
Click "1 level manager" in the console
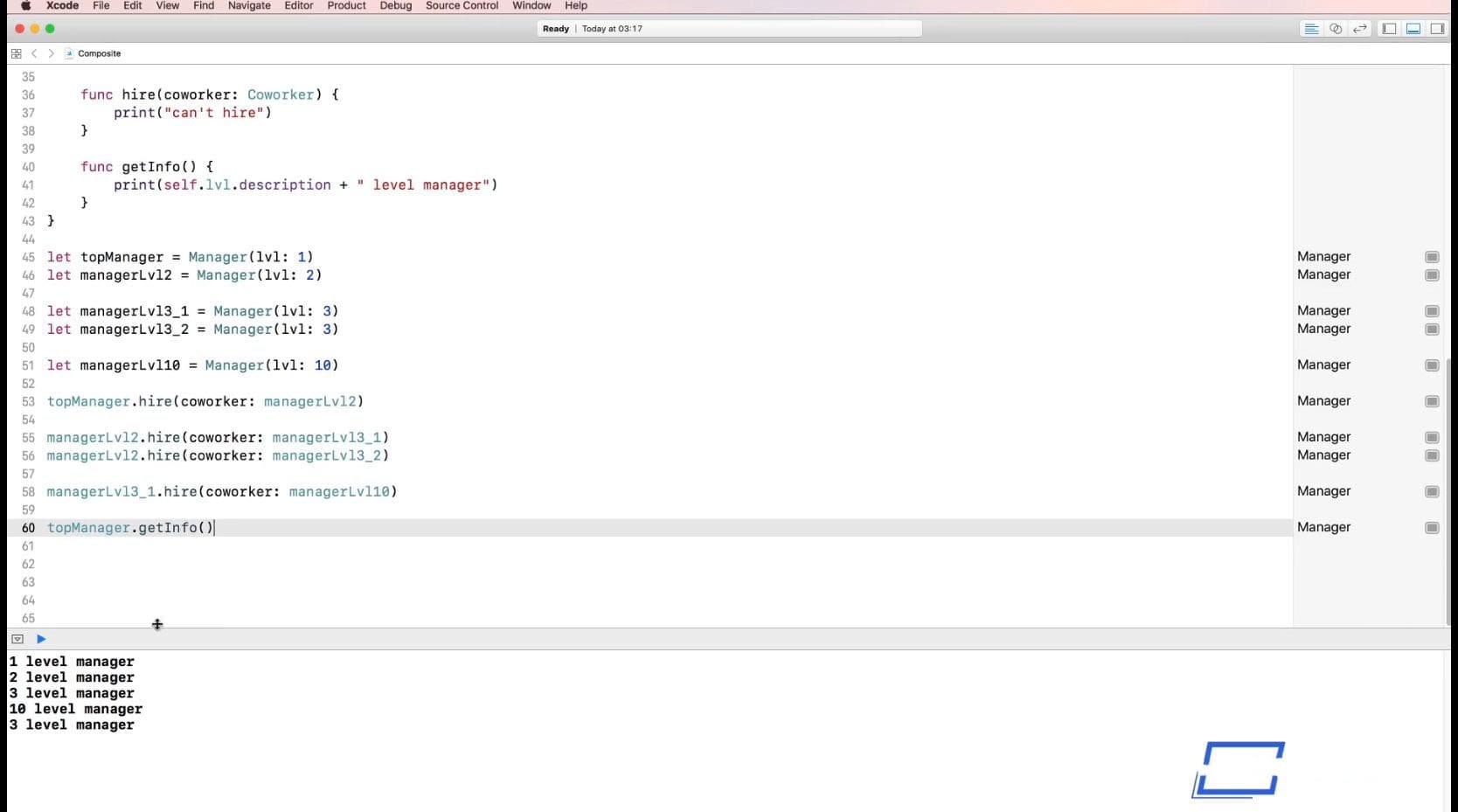coord(72,662)
